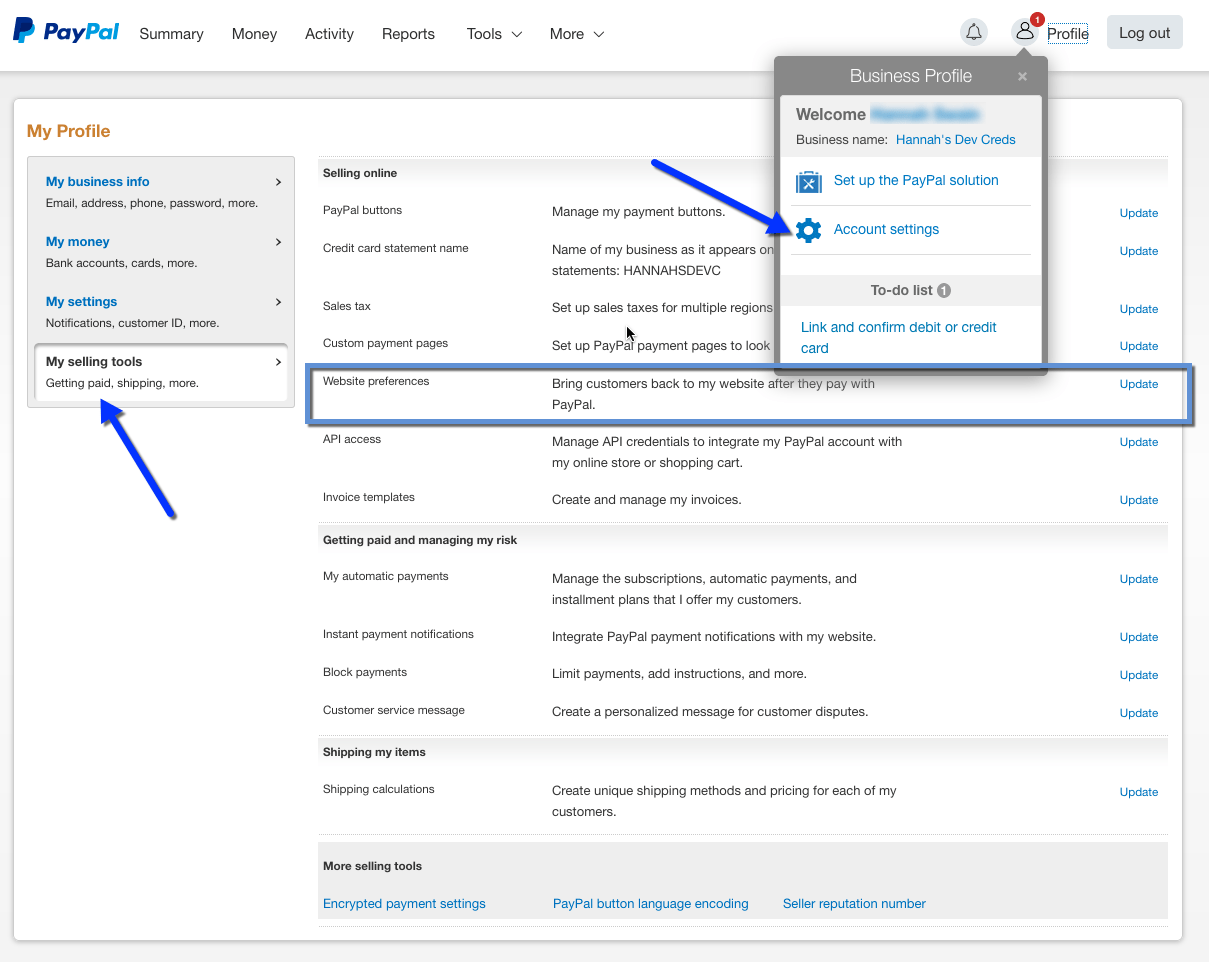Click the Selling online section header

[x=360, y=174]
